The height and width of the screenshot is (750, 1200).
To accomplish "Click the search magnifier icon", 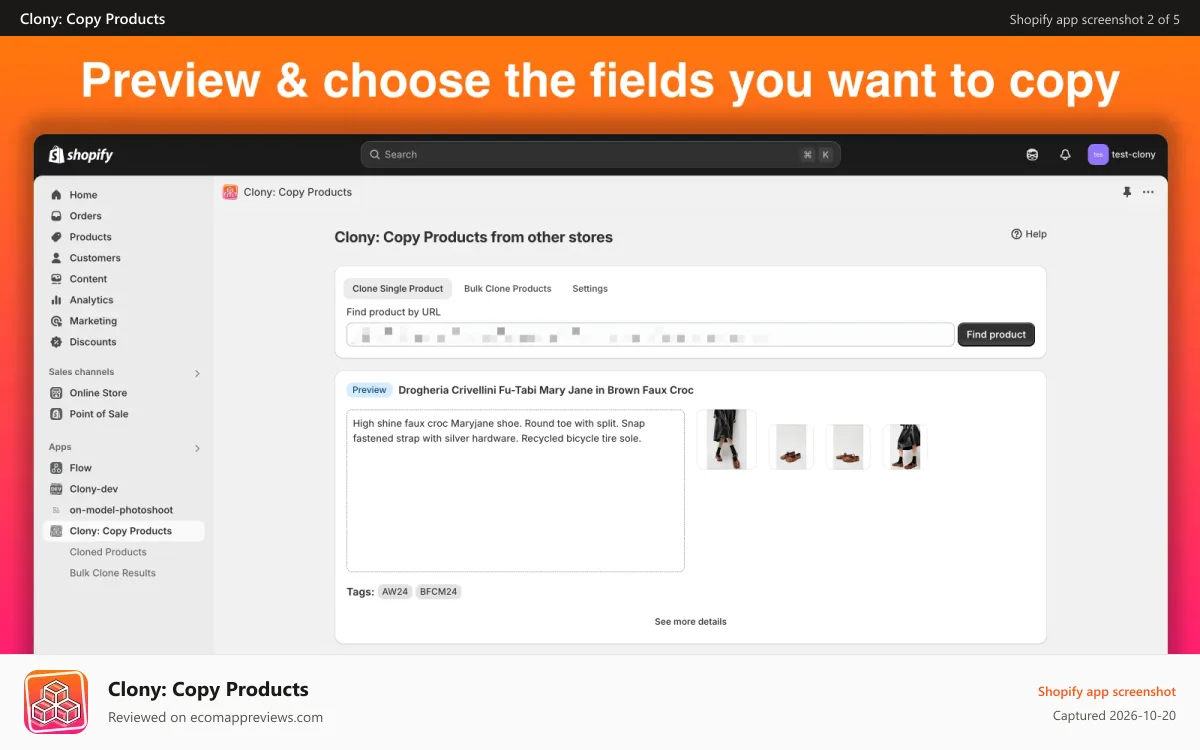I will (x=375, y=155).
